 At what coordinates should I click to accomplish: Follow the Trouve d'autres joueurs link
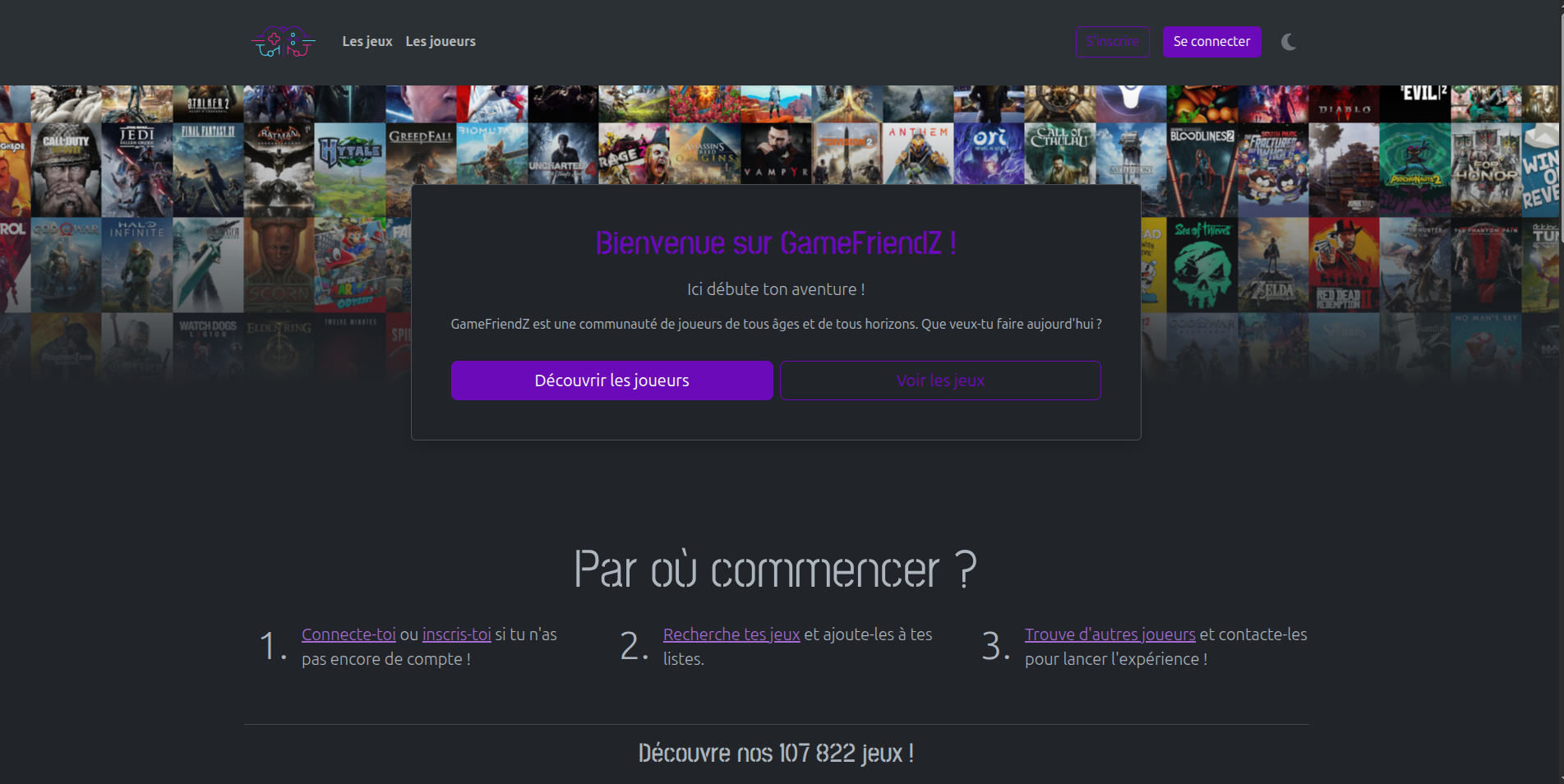point(1110,634)
